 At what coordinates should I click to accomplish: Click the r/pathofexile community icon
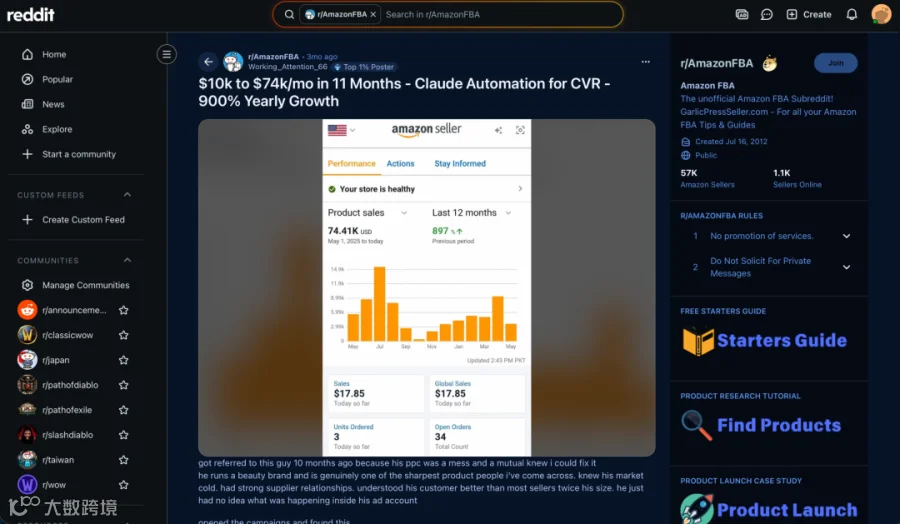pos(27,410)
